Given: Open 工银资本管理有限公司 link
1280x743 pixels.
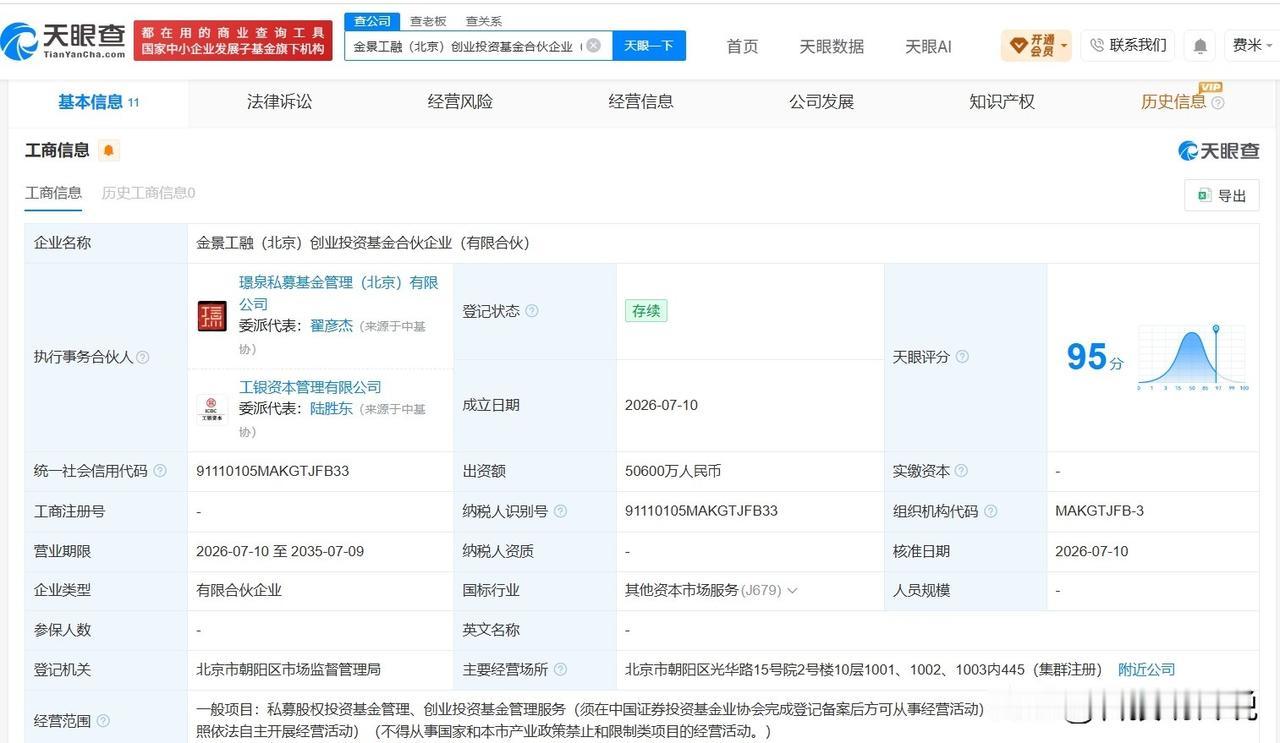Looking at the screenshot, I should click(x=310, y=387).
